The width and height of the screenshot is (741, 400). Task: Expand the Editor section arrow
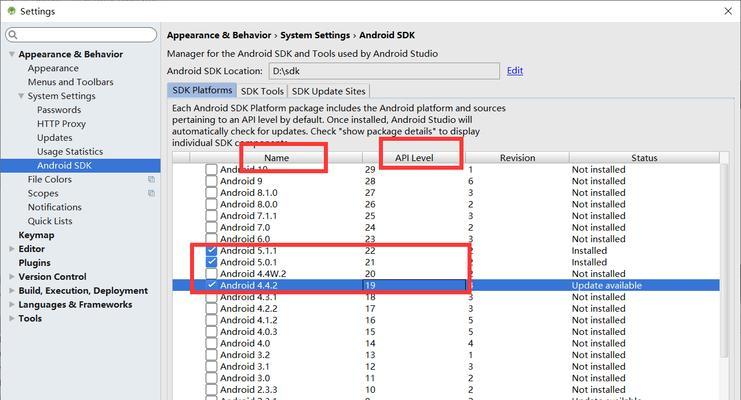pos(12,249)
